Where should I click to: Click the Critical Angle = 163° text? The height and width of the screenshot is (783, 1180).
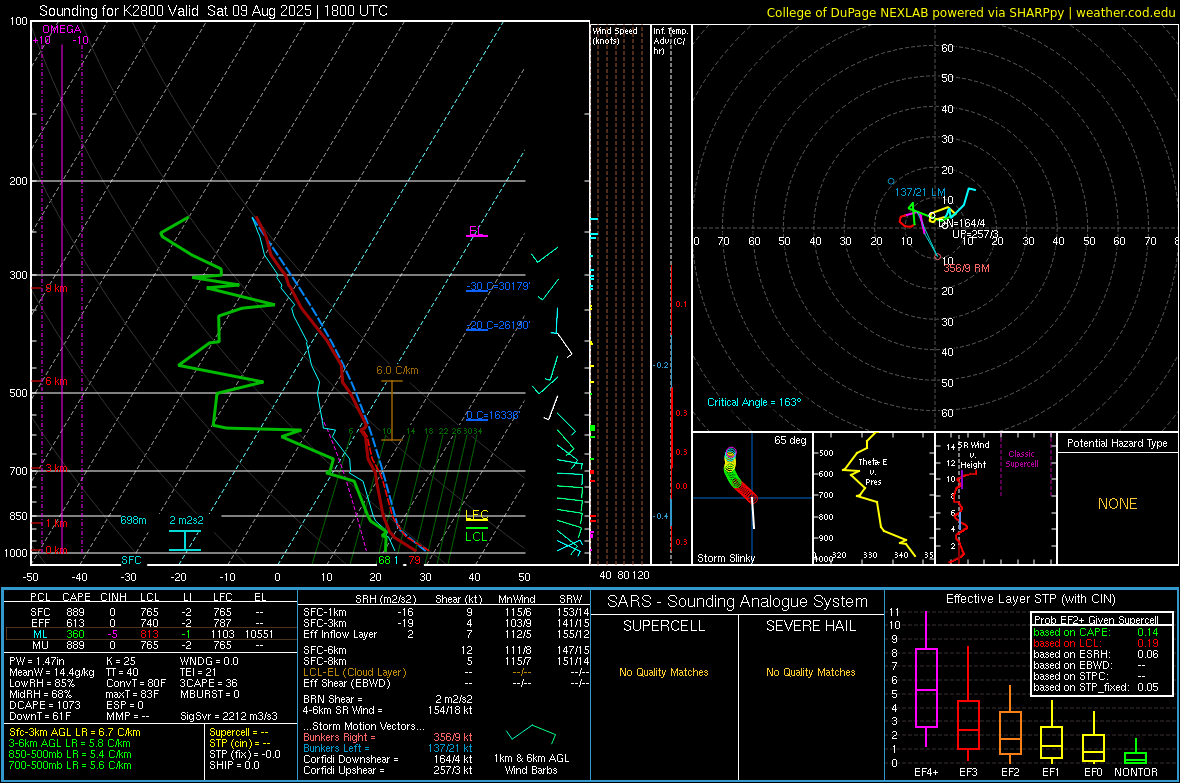[x=754, y=402]
